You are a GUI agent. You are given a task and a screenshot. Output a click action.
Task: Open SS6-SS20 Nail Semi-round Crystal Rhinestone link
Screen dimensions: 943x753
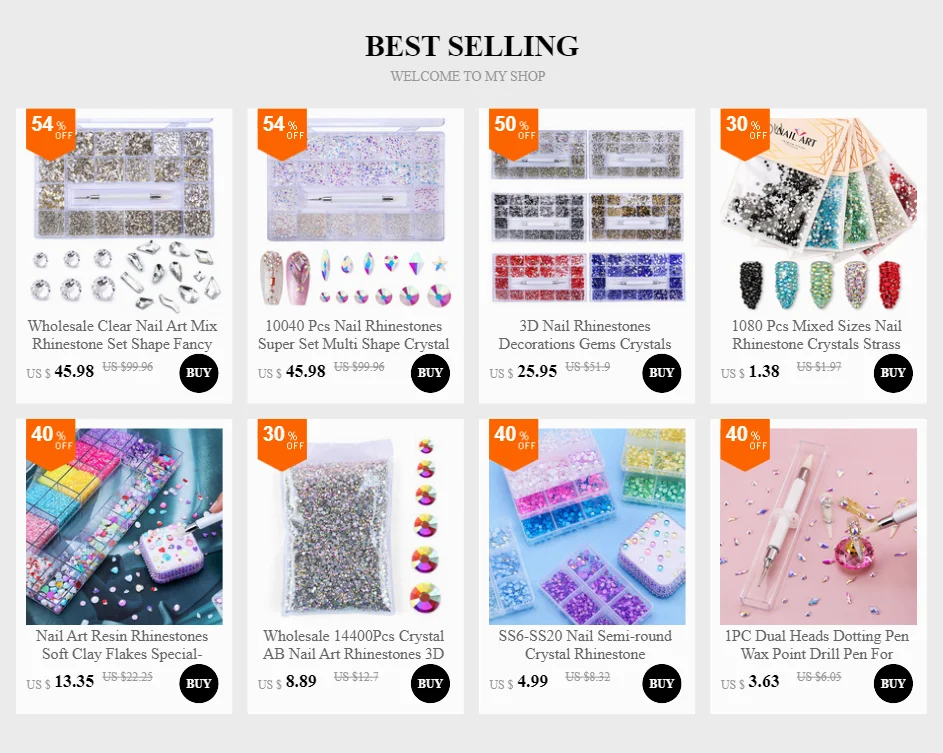tap(585, 645)
